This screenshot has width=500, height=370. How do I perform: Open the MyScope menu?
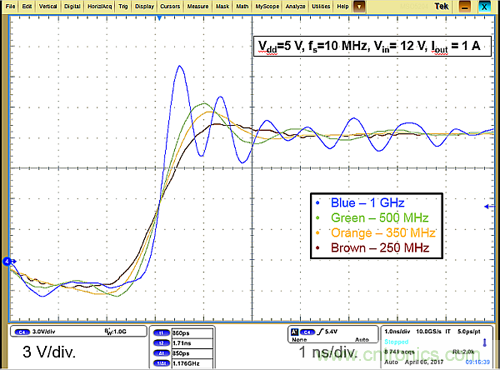267,6
